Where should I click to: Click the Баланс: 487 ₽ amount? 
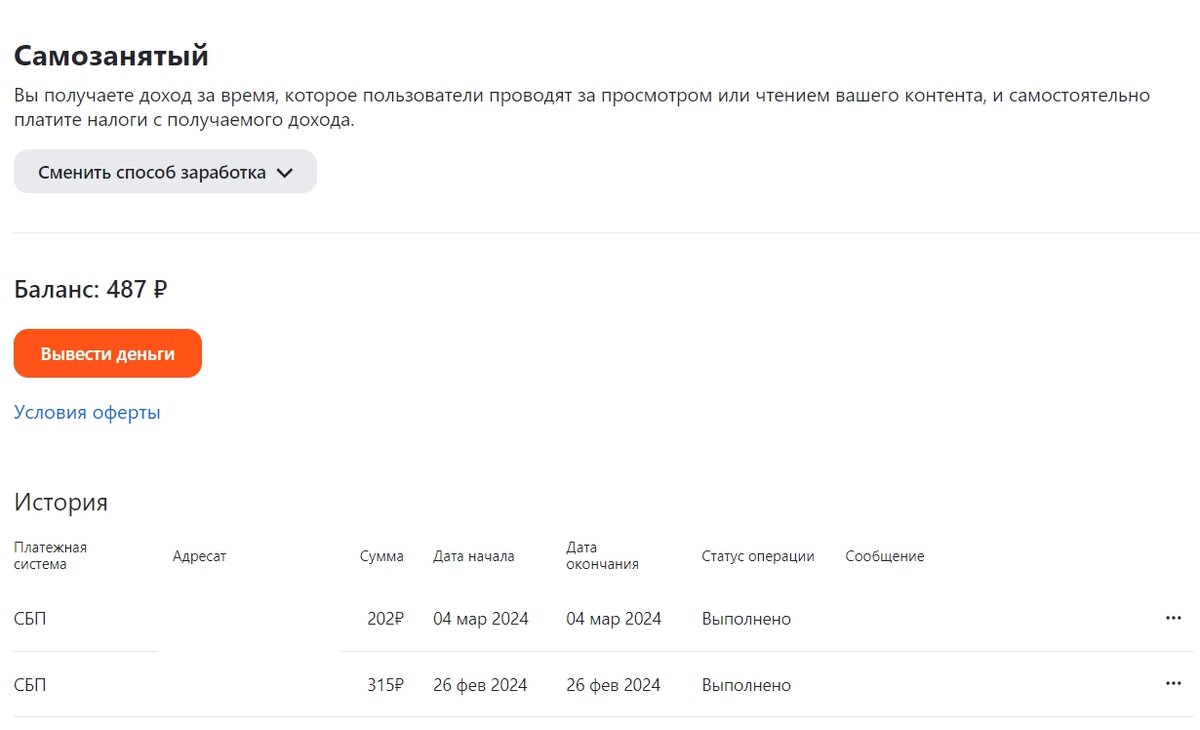90,289
